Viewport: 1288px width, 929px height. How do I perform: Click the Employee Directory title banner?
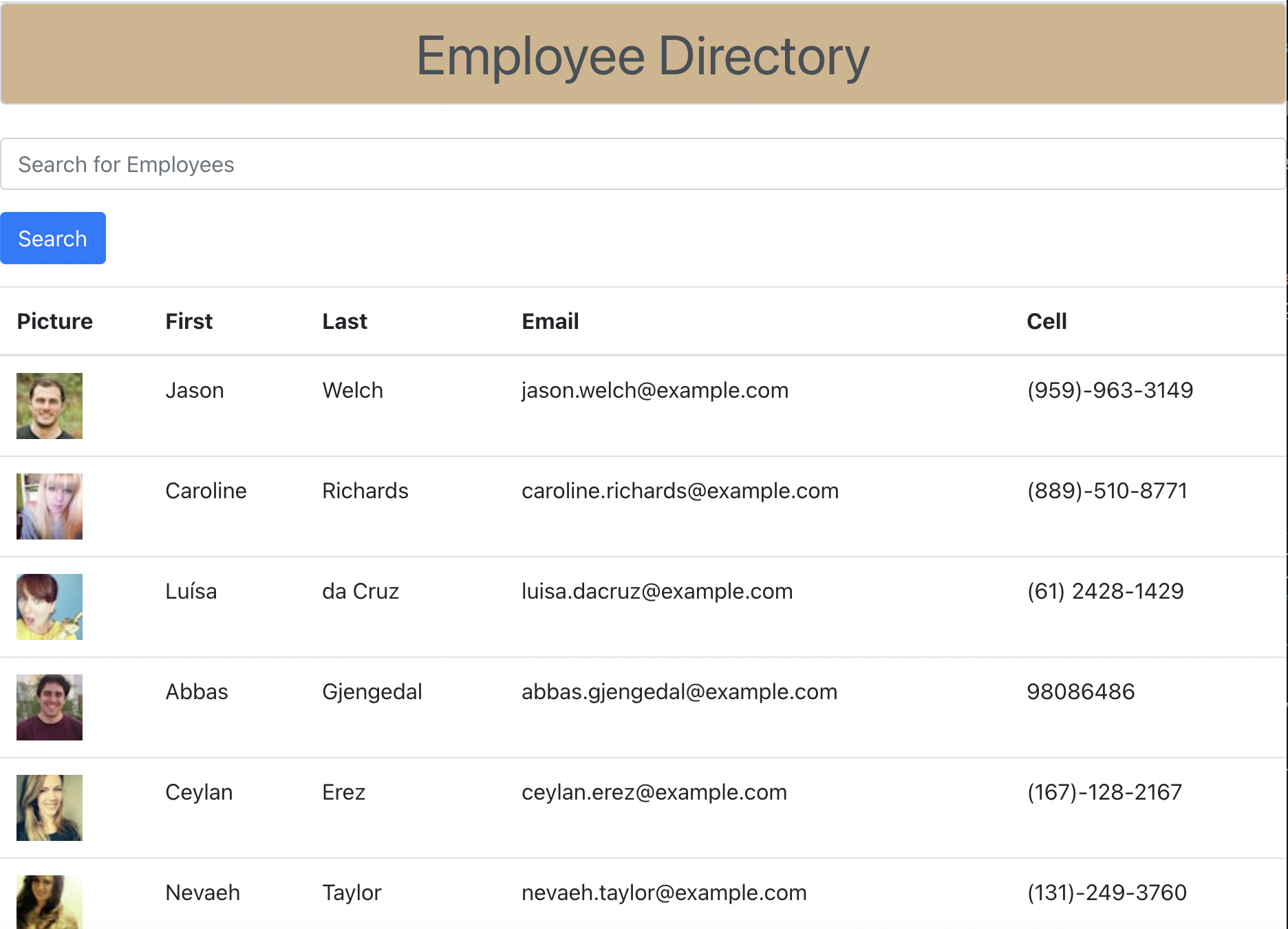click(x=644, y=55)
